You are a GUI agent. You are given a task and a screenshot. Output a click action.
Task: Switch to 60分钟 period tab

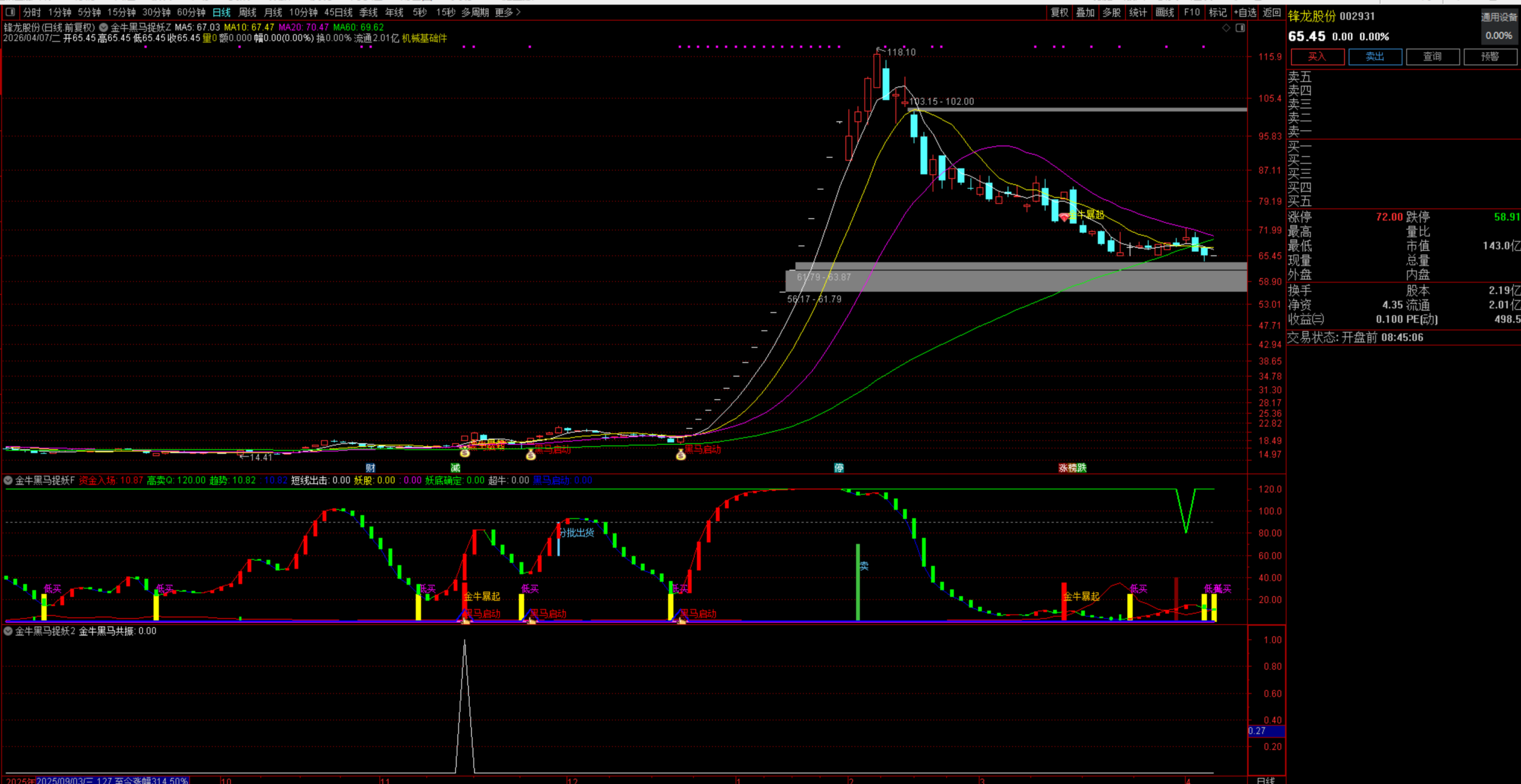[x=191, y=12]
